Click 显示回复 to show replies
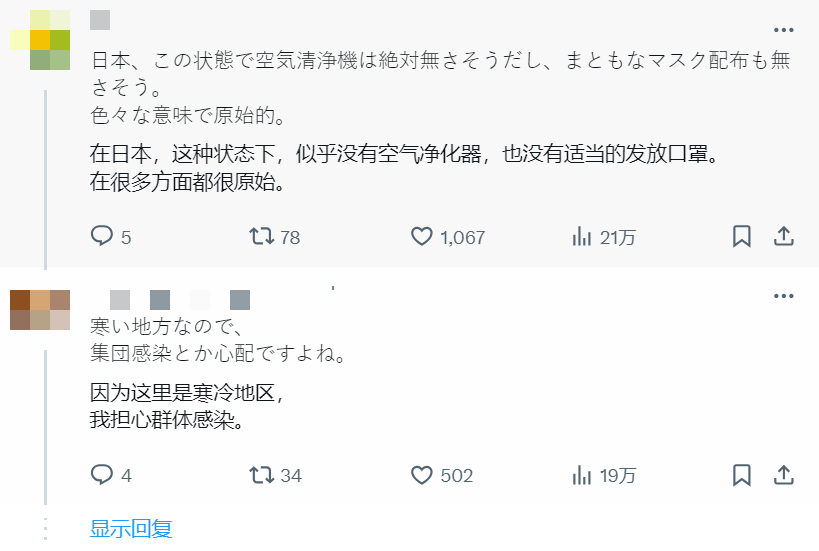This screenshot has height=551, width=819. (131, 529)
